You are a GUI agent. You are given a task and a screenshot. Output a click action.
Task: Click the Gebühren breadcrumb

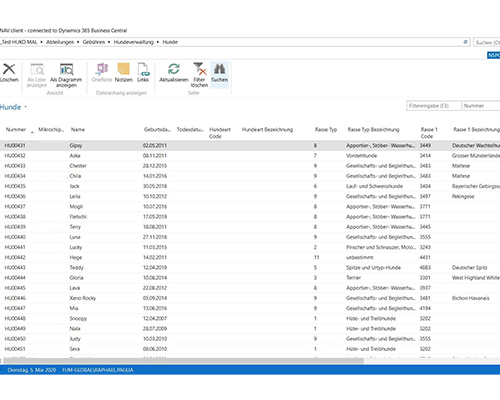[x=94, y=42]
